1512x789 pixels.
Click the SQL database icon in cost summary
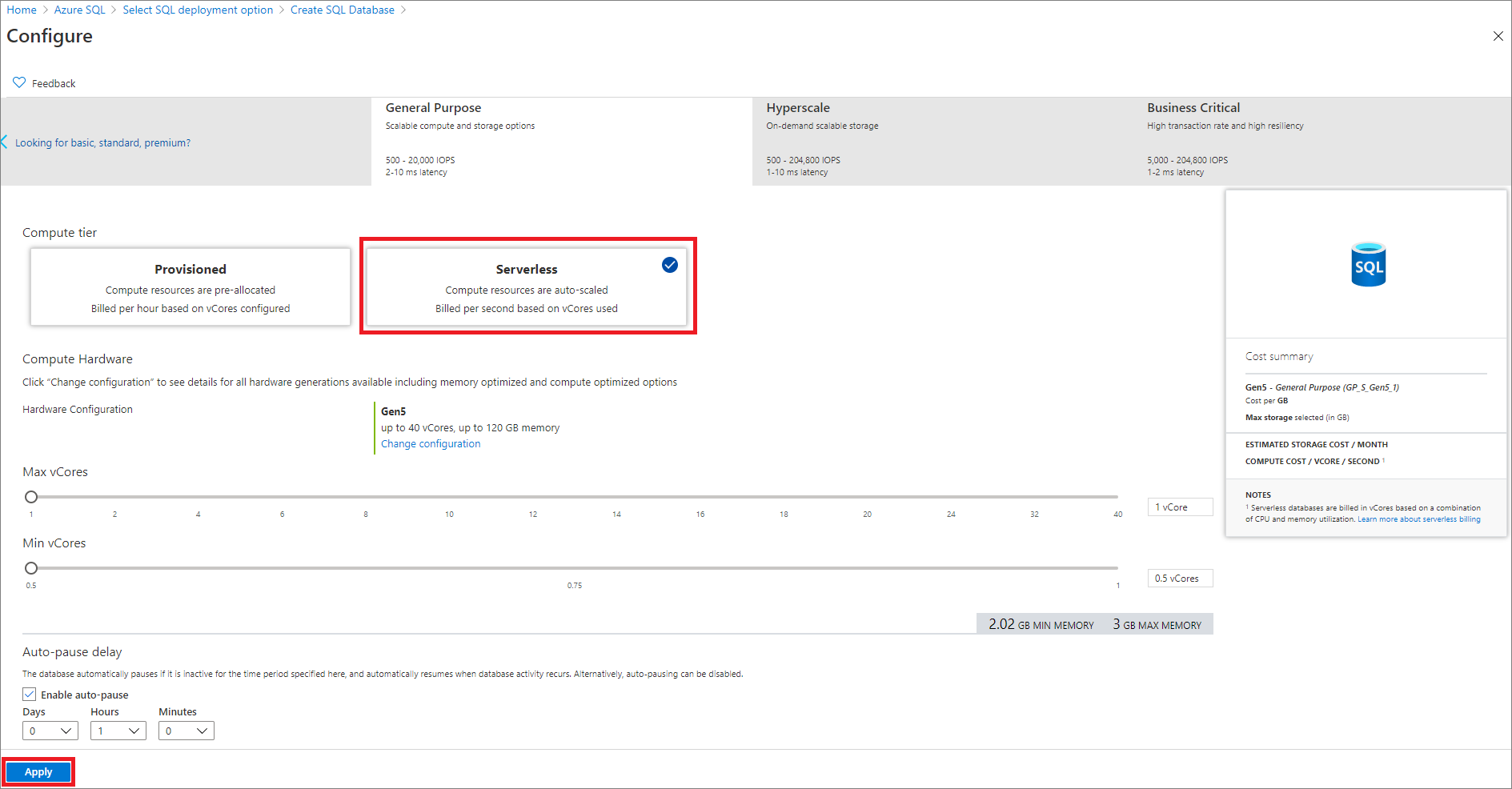[x=1367, y=265]
